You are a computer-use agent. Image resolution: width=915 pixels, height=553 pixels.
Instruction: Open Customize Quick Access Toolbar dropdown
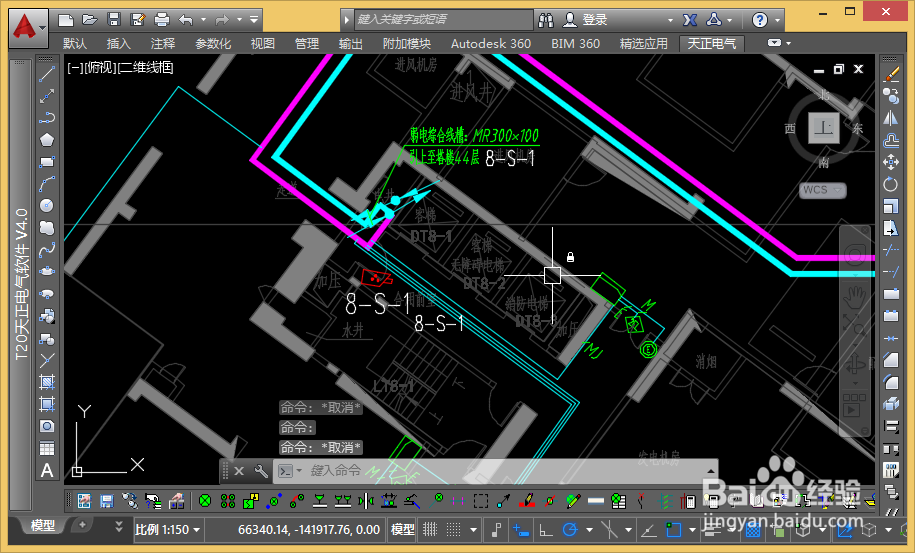(x=254, y=20)
